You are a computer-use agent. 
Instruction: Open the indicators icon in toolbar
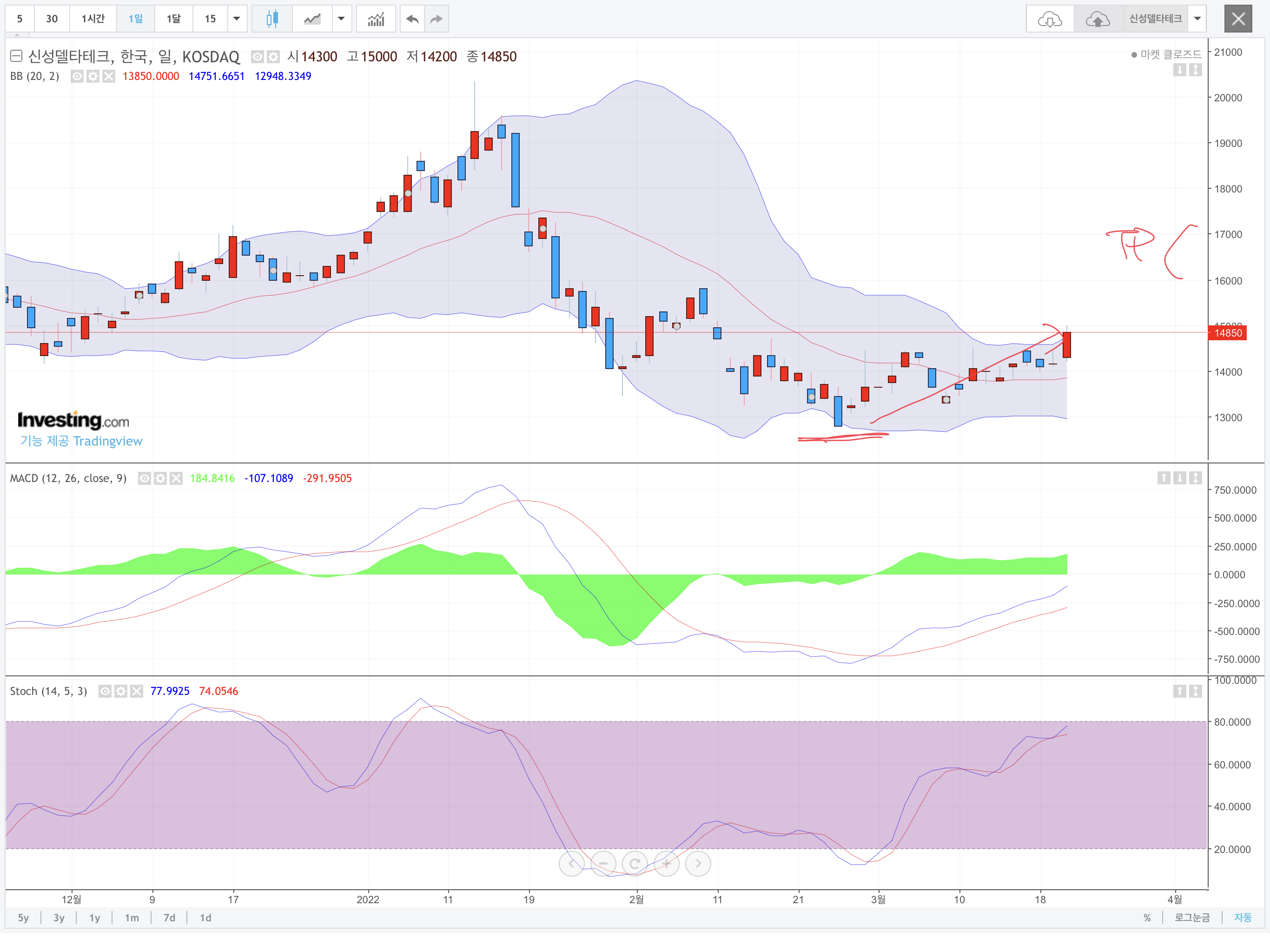coord(376,19)
